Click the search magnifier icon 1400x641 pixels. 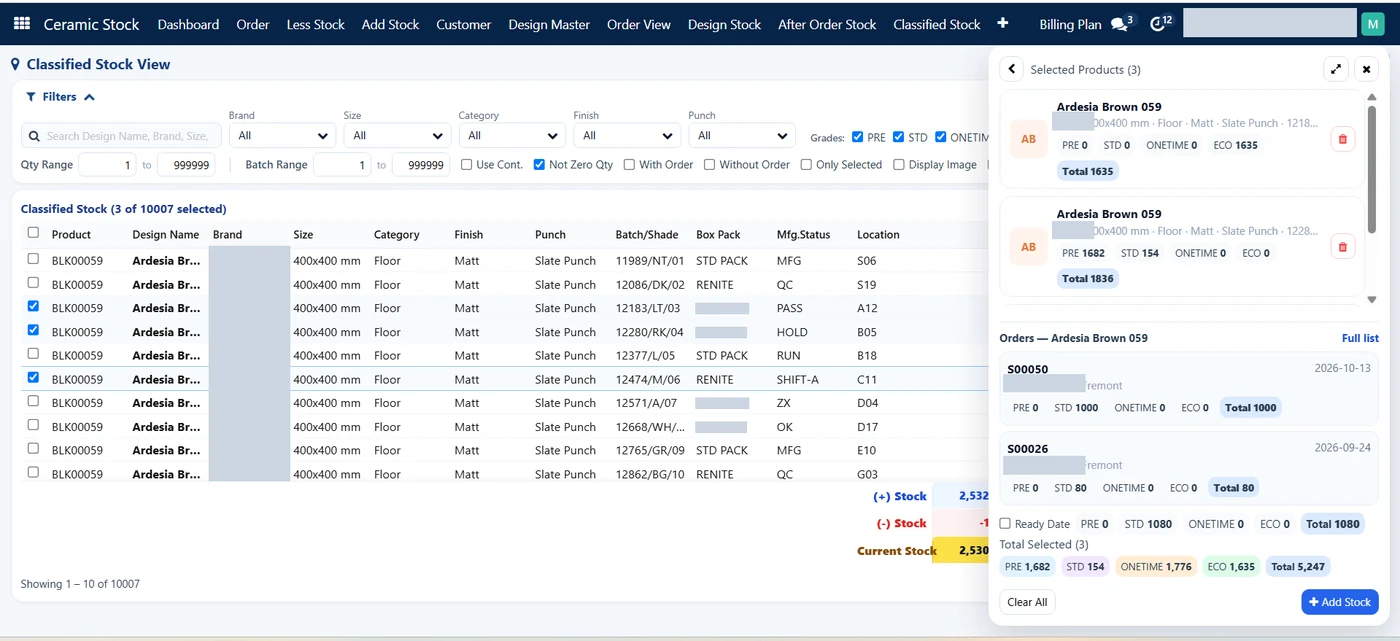(35, 136)
